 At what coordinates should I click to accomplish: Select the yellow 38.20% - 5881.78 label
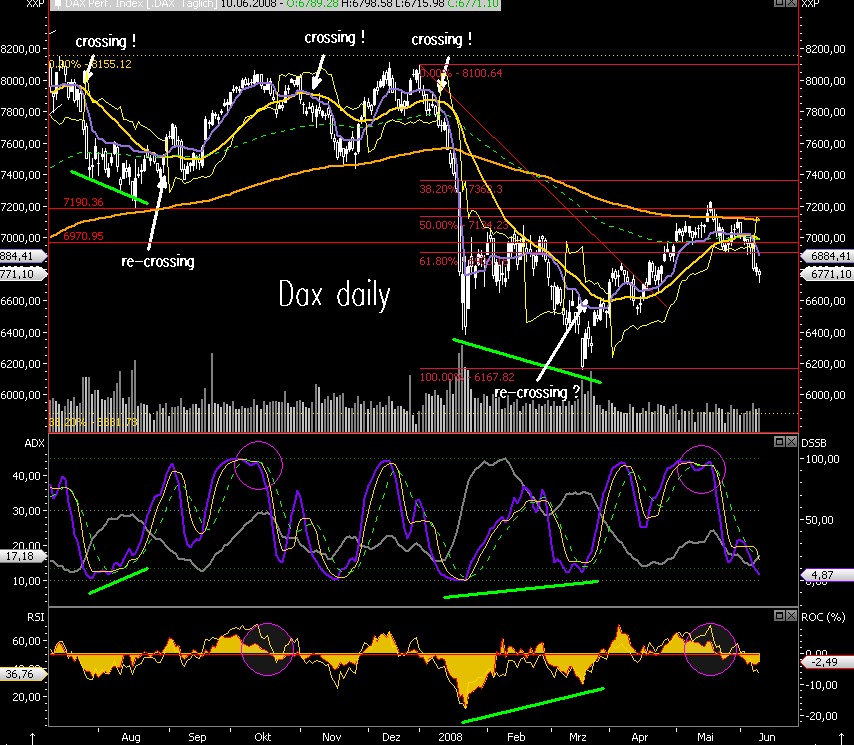93,422
